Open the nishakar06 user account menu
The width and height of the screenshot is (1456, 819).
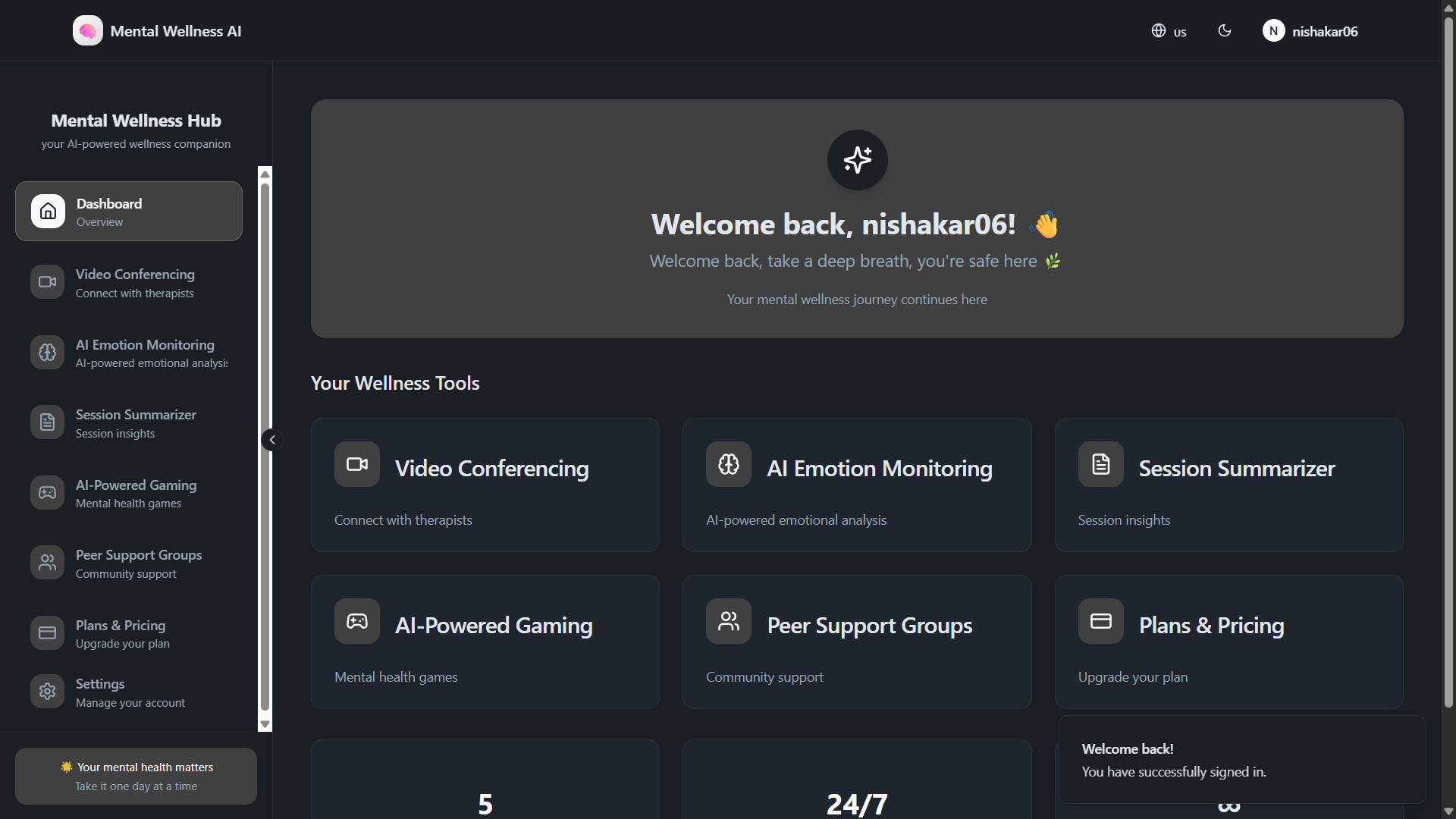pyautogui.click(x=1310, y=31)
